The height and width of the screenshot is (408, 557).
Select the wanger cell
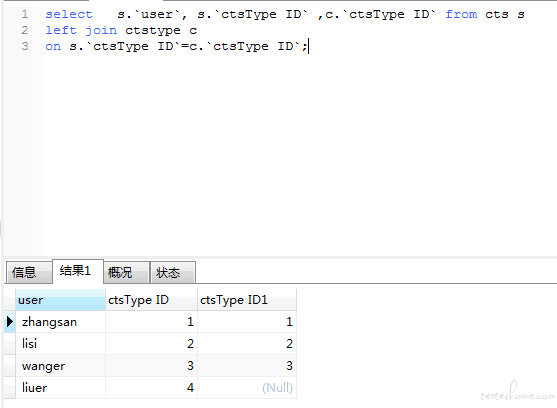click(60, 366)
